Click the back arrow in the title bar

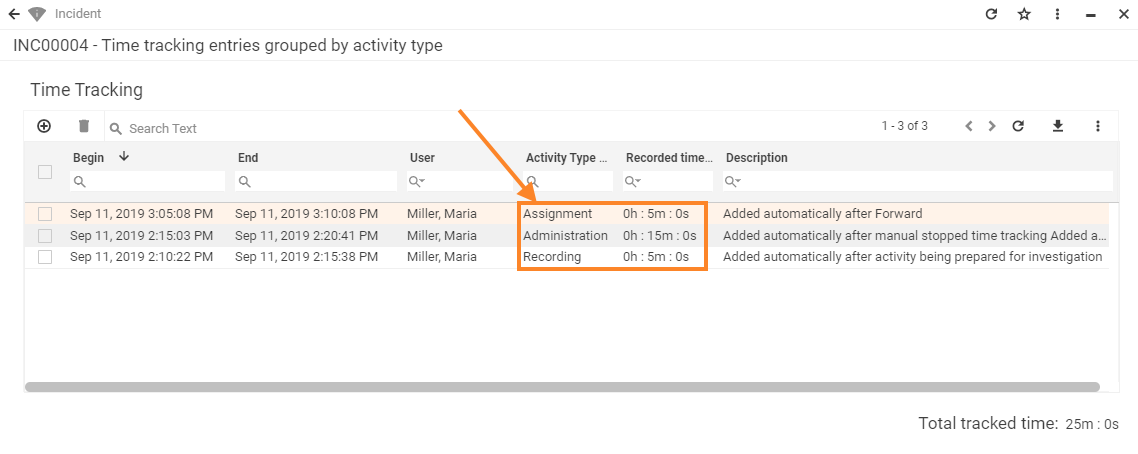[14, 14]
